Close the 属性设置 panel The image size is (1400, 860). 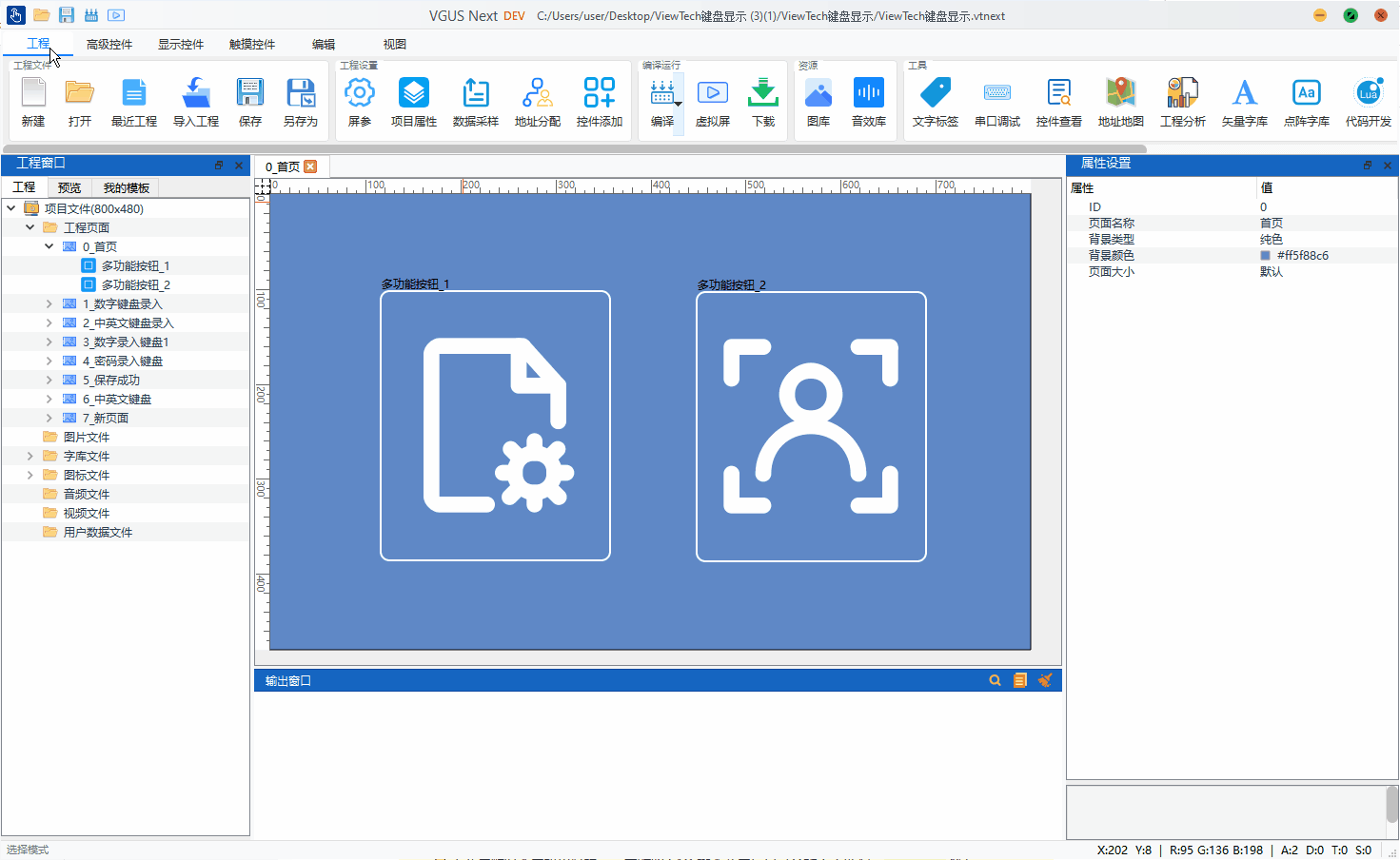click(1388, 165)
